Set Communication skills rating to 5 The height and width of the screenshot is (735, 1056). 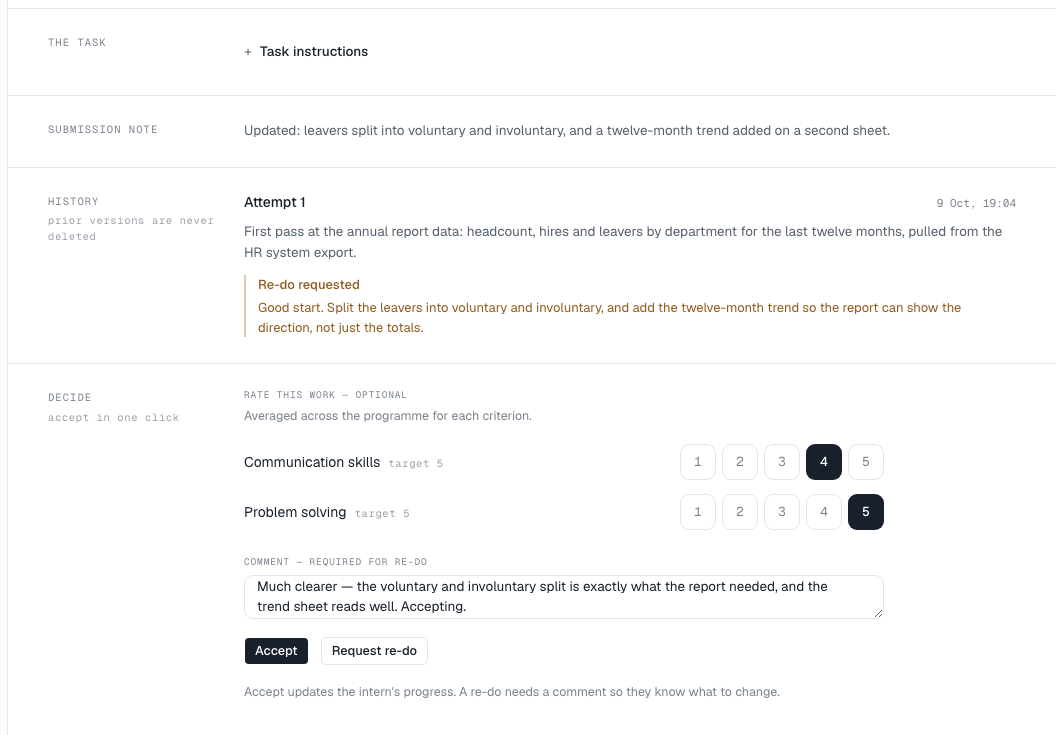[865, 462]
